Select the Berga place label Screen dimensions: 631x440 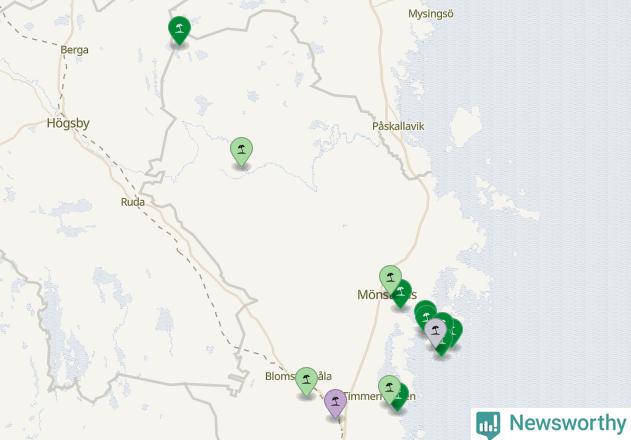click(x=74, y=50)
